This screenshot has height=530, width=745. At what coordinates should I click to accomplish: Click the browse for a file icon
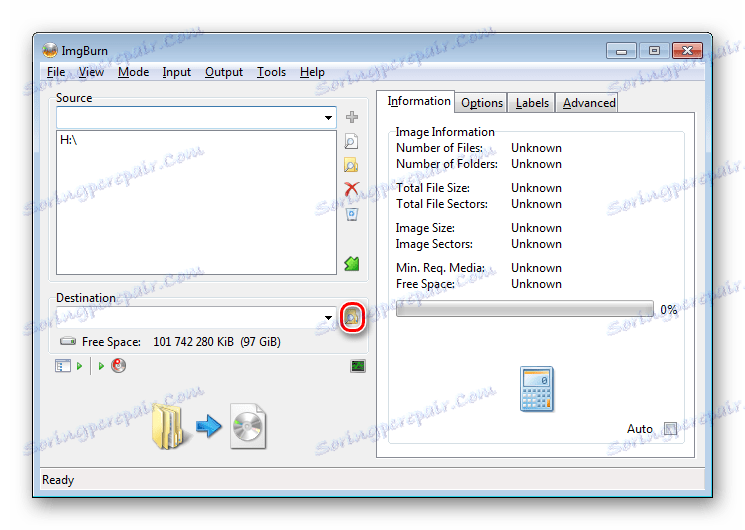(x=351, y=141)
